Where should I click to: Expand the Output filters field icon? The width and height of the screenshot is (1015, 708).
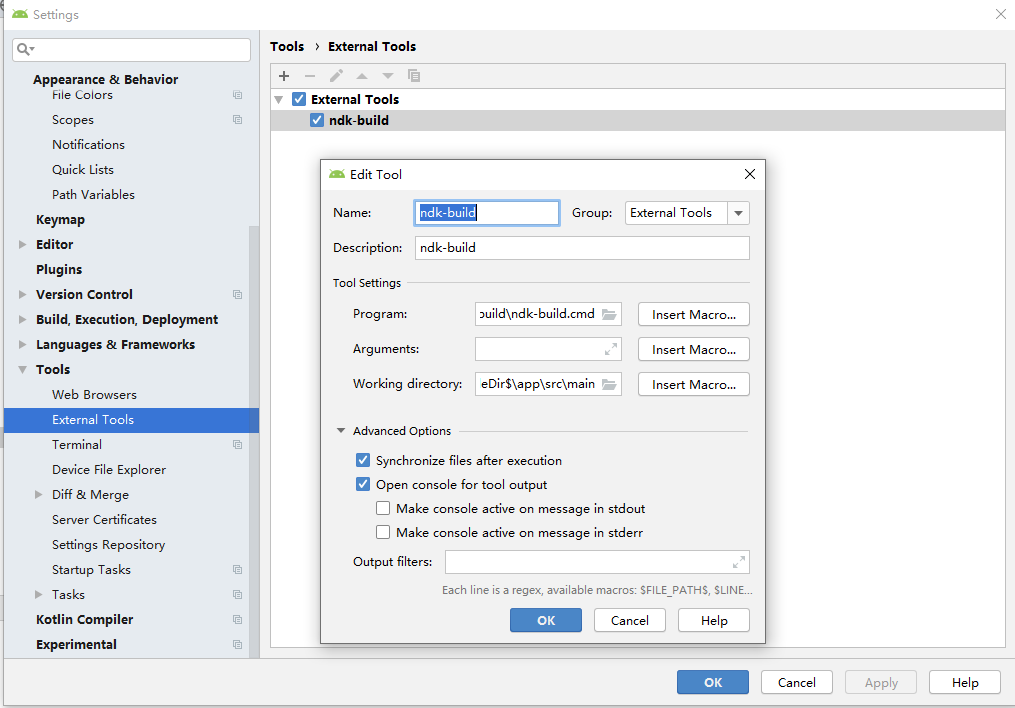point(739,562)
